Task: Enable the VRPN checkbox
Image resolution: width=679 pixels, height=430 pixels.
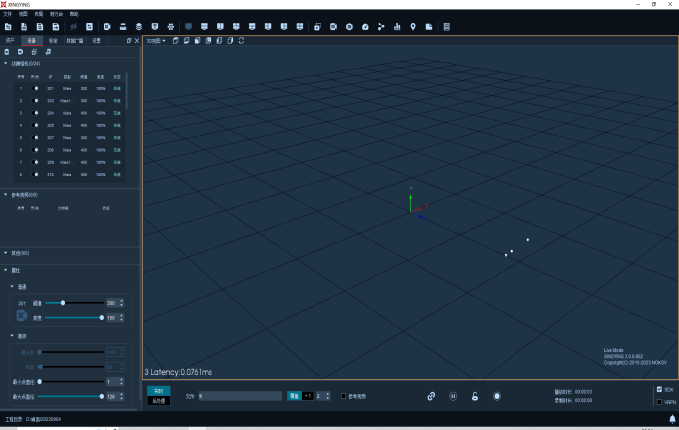Action: 659,402
